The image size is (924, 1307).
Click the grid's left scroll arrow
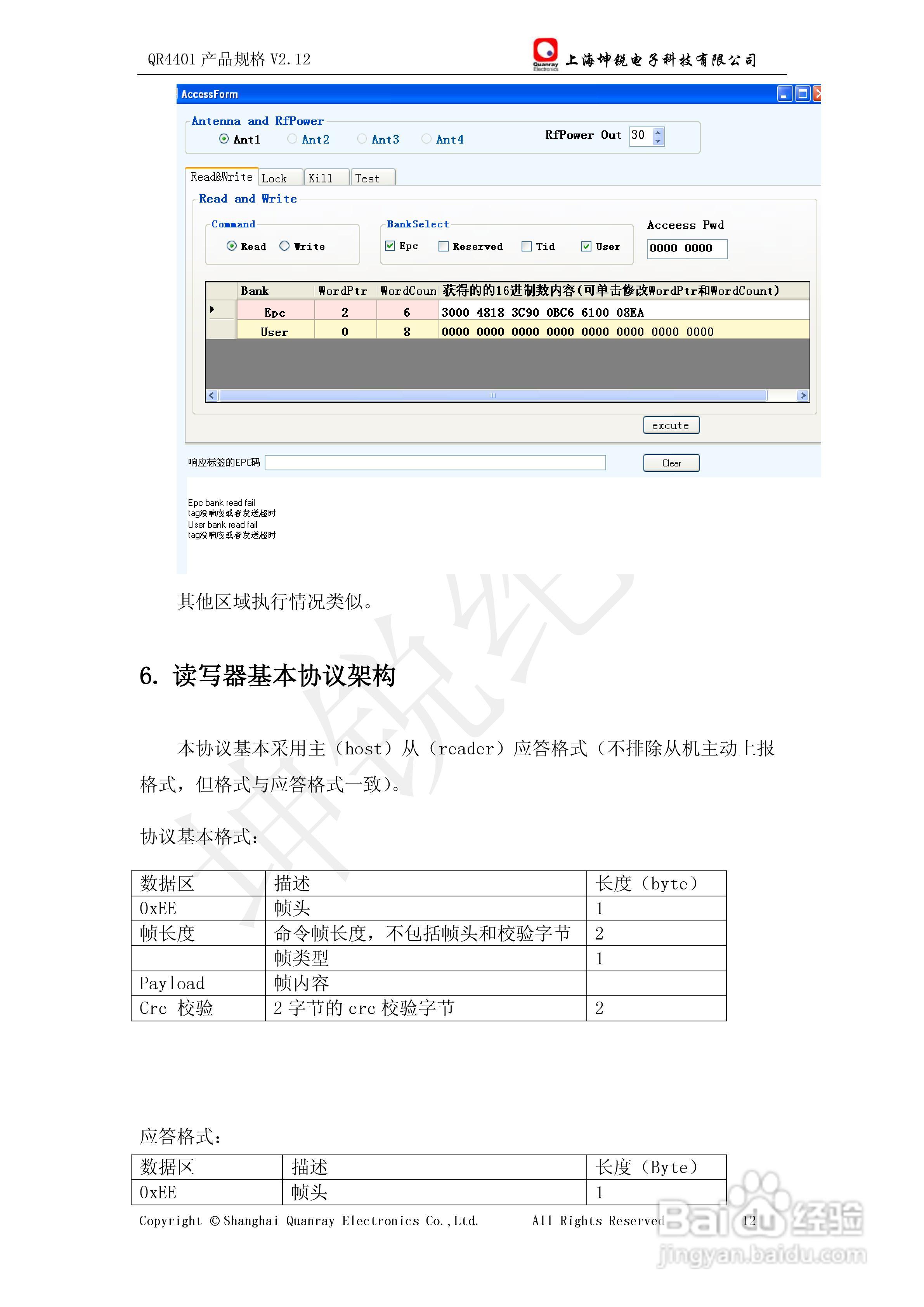212,395
